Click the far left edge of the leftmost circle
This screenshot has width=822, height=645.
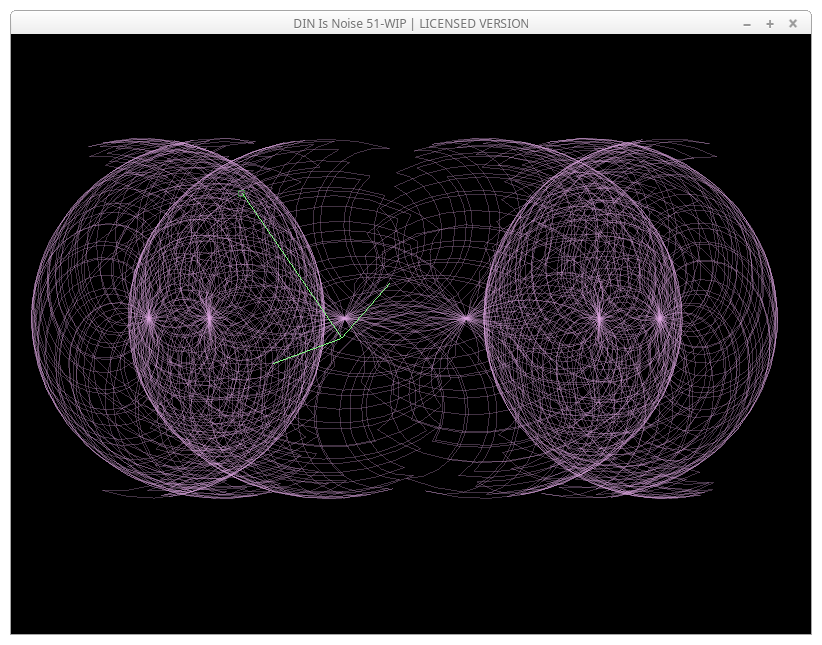pos(32,318)
